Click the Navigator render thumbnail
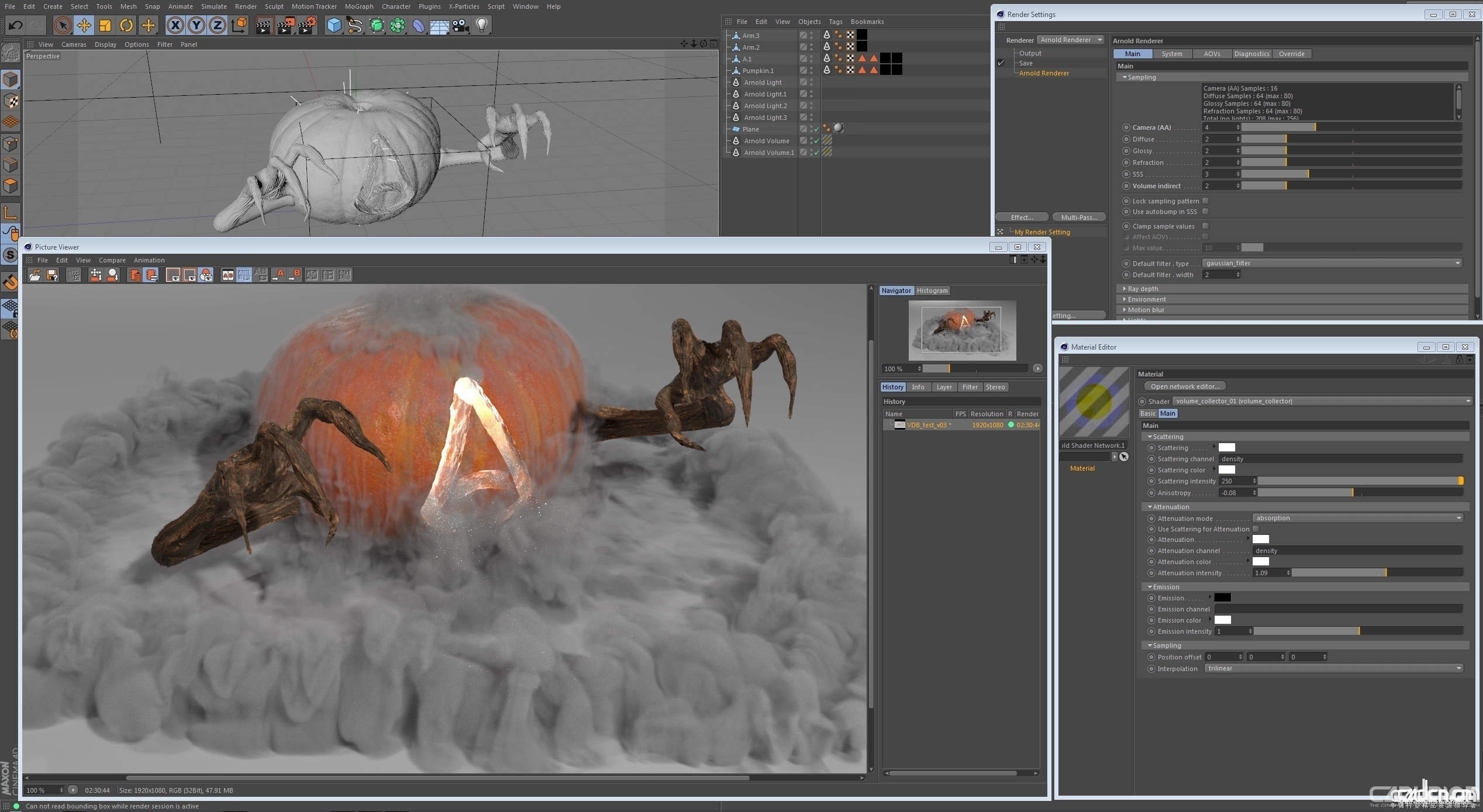 pyautogui.click(x=962, y=330)
